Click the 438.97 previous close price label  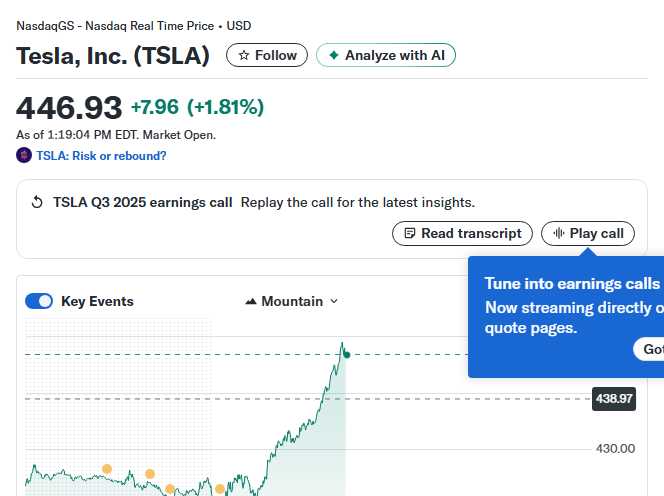click(614, 399)
